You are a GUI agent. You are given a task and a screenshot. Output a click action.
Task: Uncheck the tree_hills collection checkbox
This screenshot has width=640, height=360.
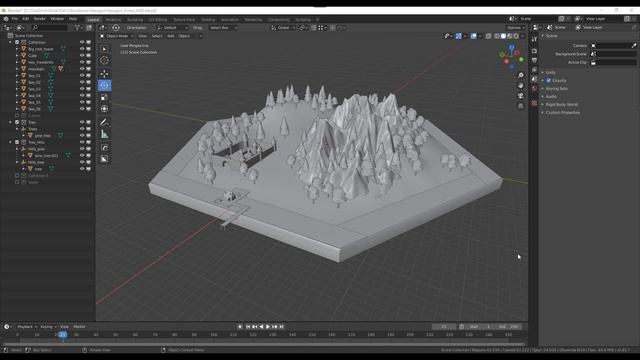17,142
